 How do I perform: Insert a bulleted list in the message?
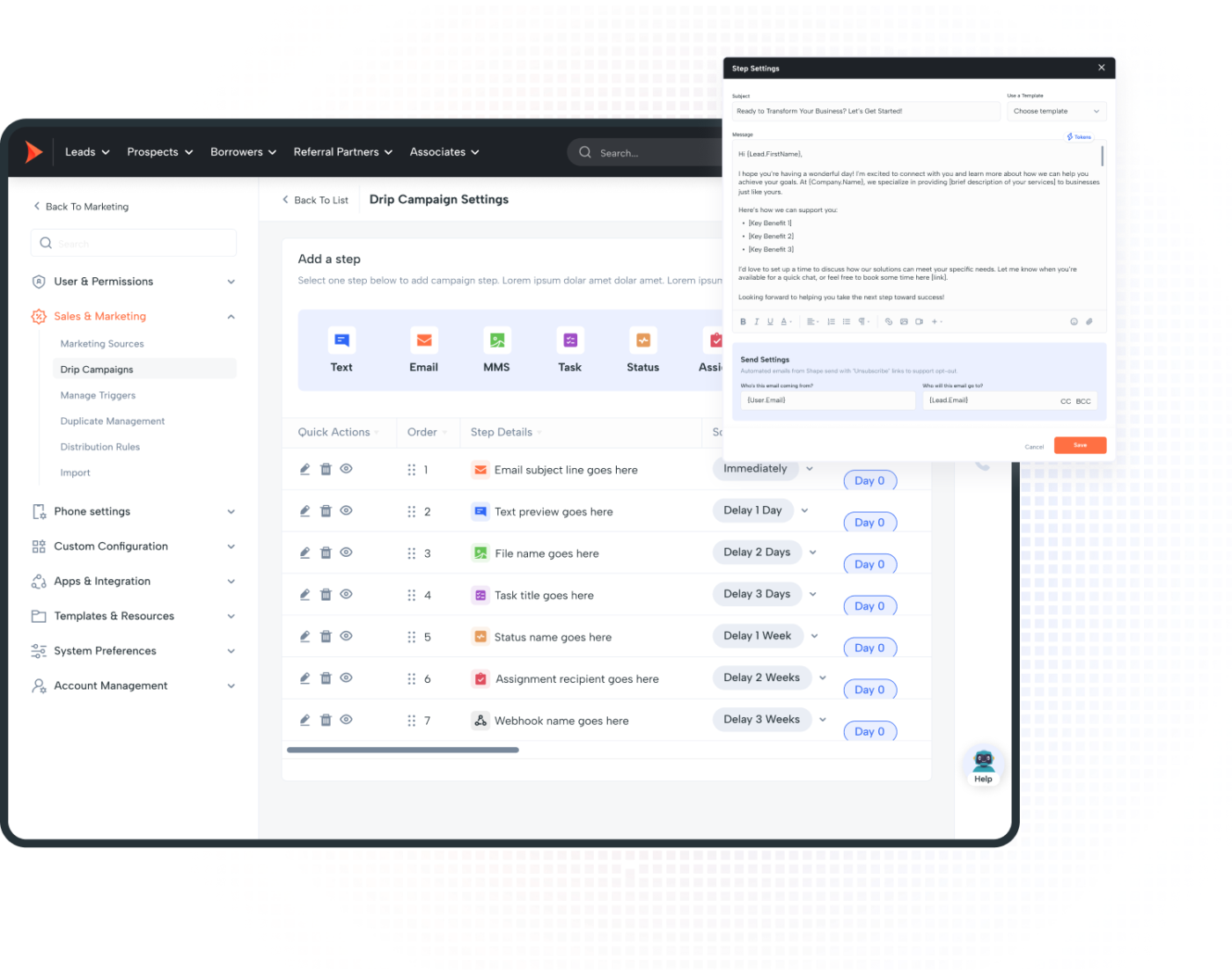pos(847,322)
